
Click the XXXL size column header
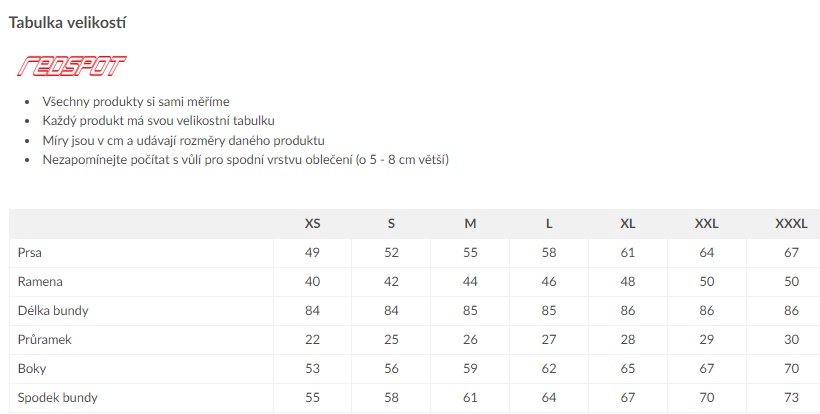(791, 224)
